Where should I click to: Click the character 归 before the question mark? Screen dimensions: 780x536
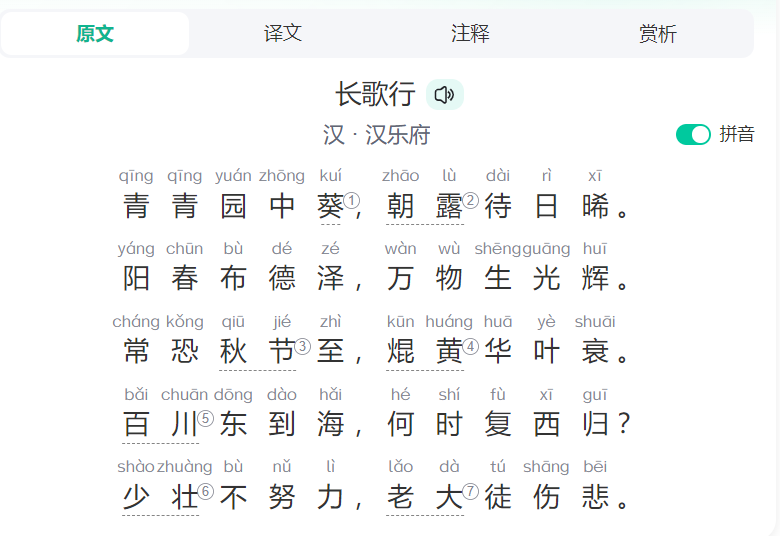click(x=595, y=424)
